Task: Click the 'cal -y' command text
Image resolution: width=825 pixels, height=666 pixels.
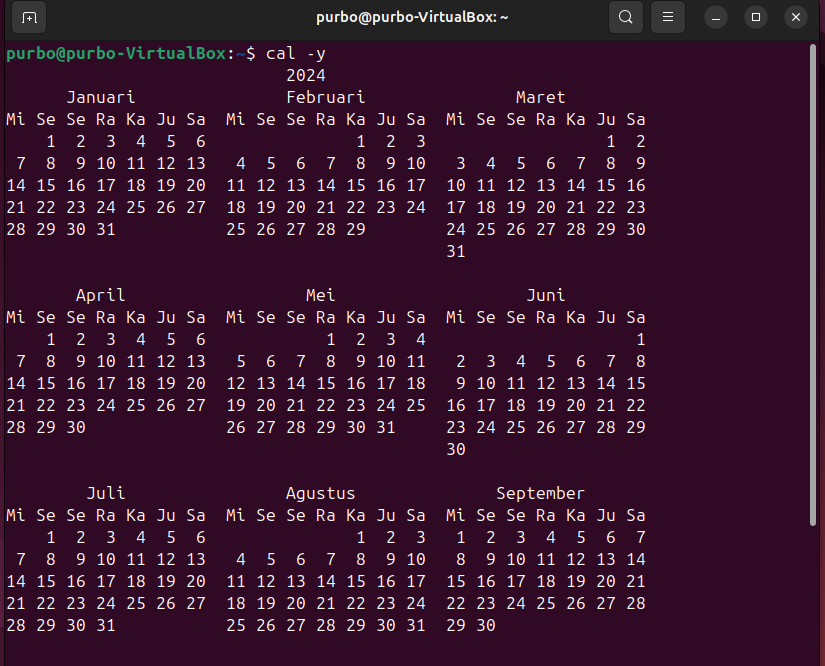Action: (x=296, y=54)
